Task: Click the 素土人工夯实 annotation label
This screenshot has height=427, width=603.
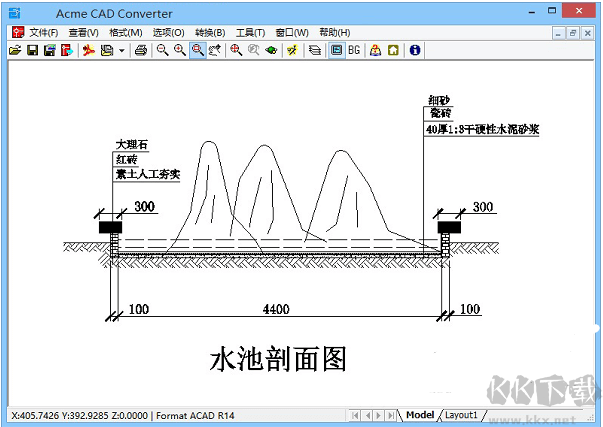Action: point(148,174)
